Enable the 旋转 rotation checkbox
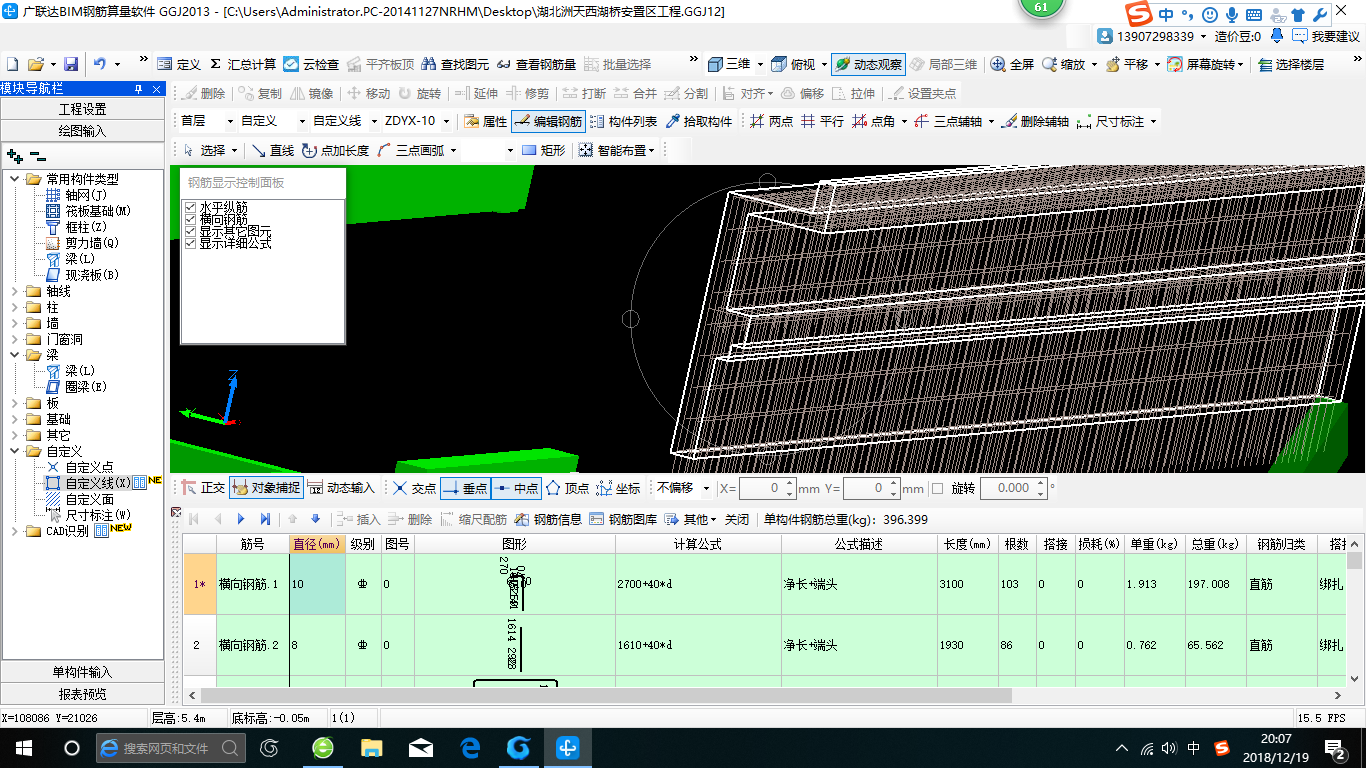The height and width of the screenshot is (768, 1366). click(937, 489)
